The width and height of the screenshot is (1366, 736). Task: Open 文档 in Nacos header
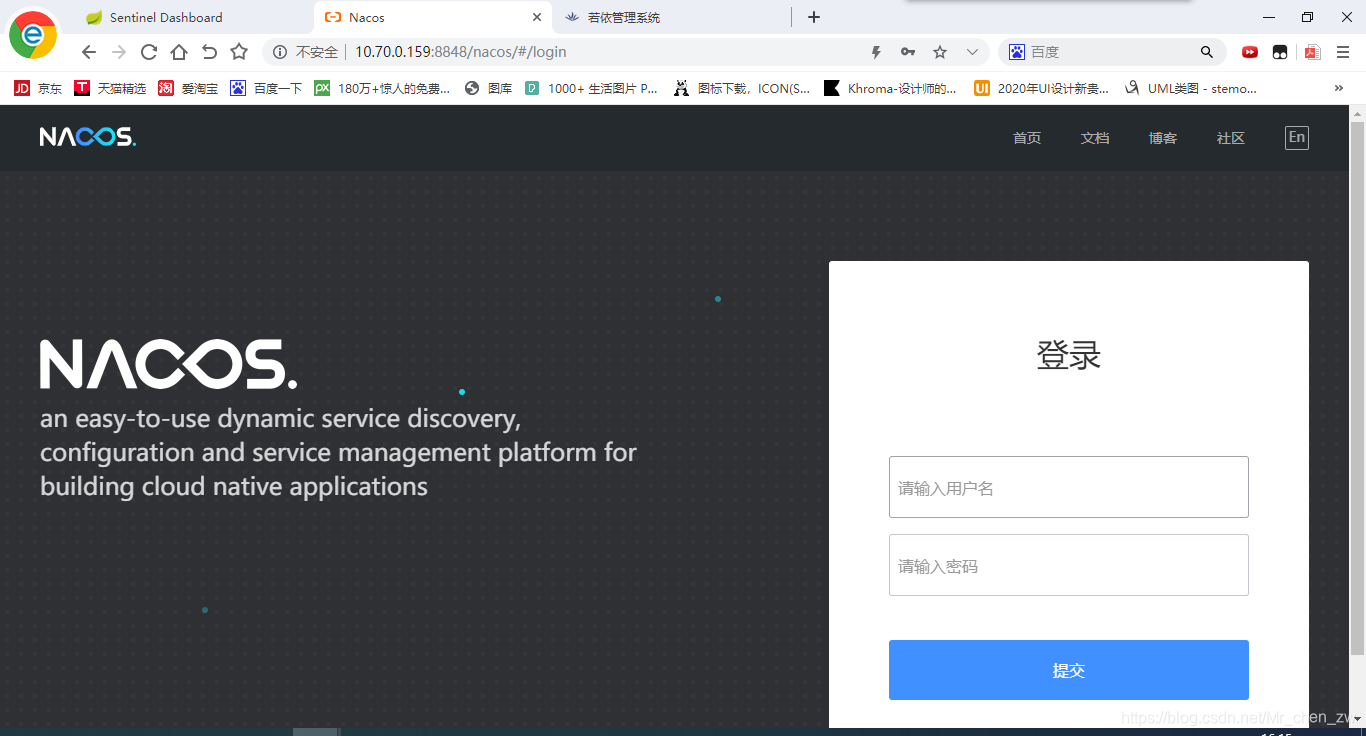click(x=1095, y=138)
